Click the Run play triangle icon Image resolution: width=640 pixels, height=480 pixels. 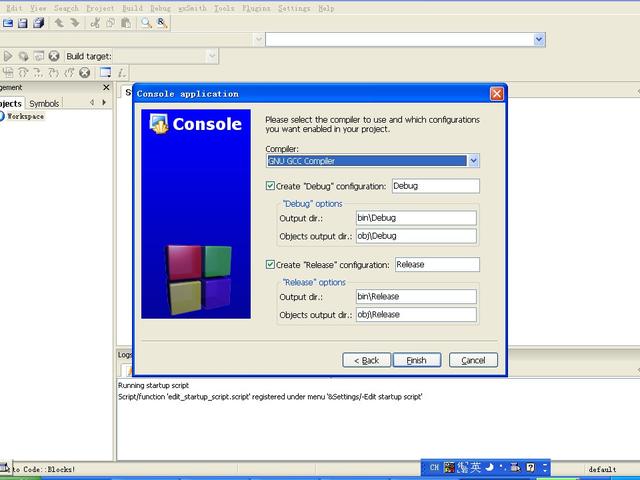click(x=8, y=56)
